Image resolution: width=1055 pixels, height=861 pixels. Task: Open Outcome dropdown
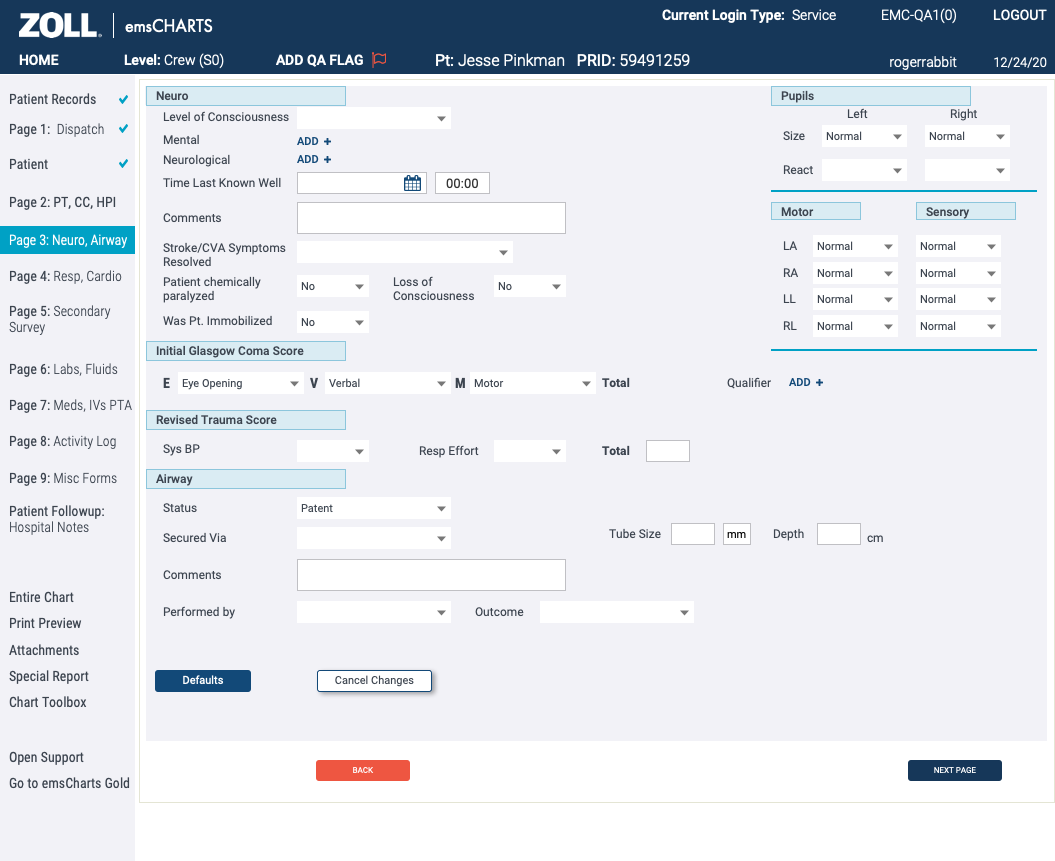click(616, 612)
